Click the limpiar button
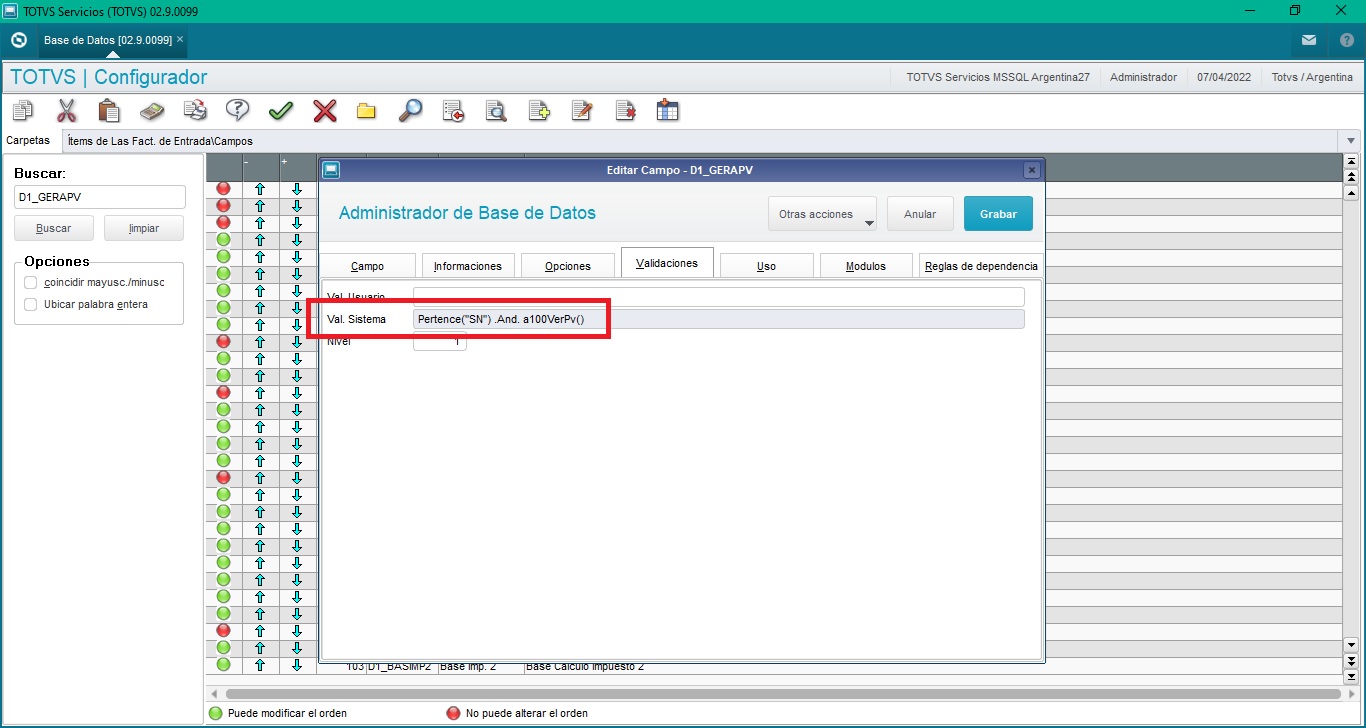The width and height of the screenshot is (1366, 728). [x=144, y=228]
